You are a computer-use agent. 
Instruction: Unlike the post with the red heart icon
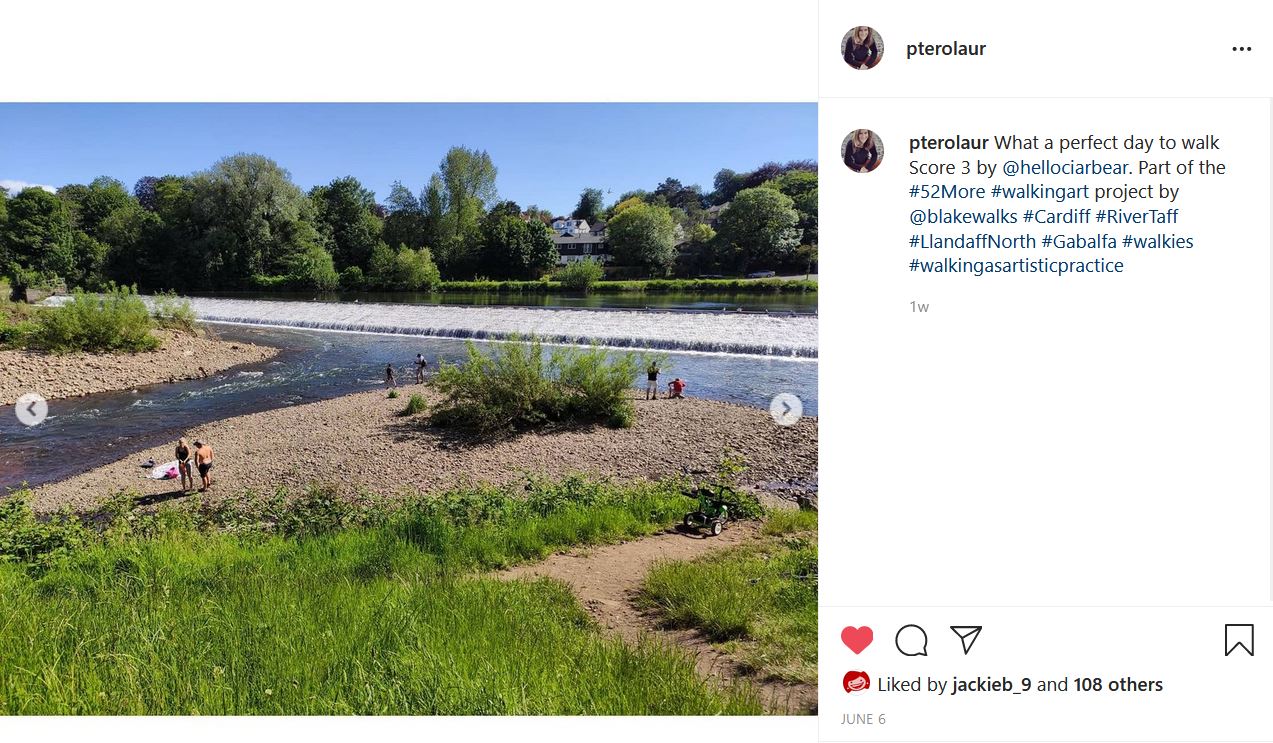[857, 640]
